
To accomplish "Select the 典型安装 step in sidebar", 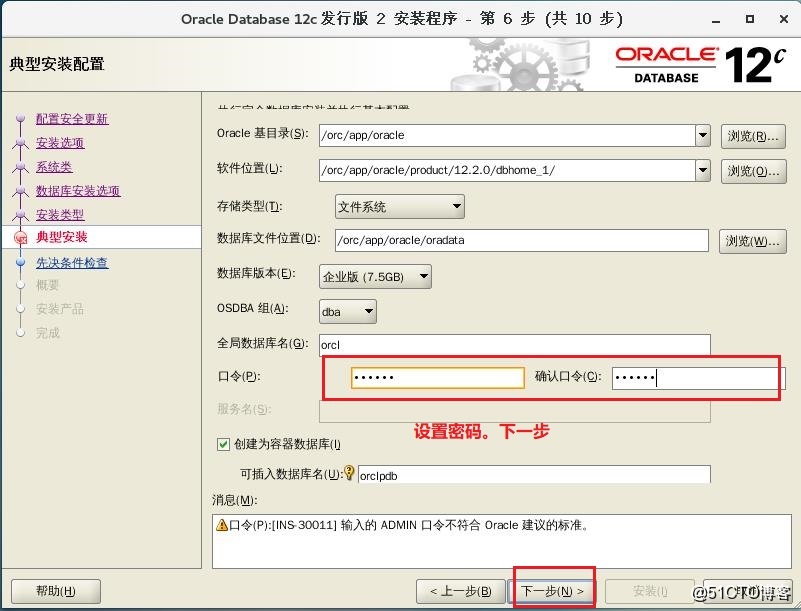I will tap(62, 237).
